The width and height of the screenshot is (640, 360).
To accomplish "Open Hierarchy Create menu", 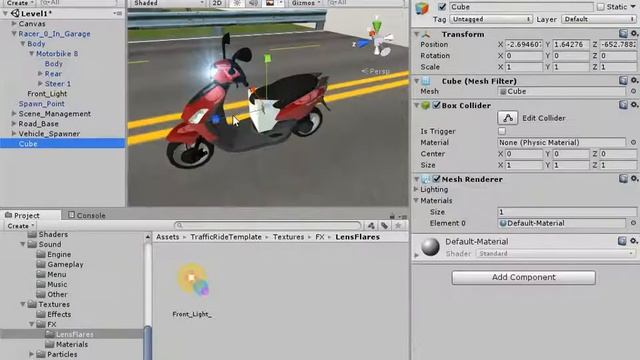I will 19,3.
